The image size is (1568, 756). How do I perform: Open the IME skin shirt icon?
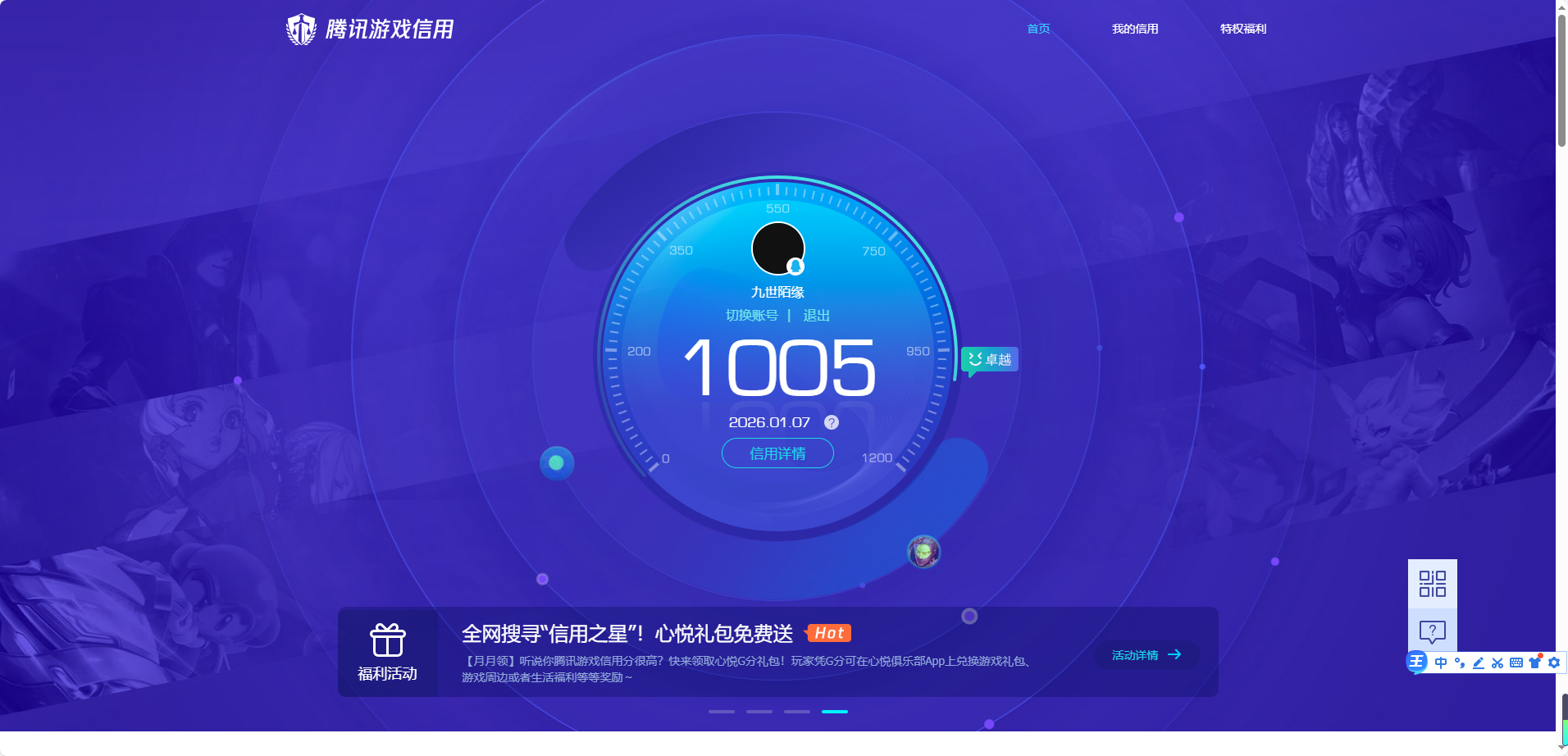click(1535, 663)
